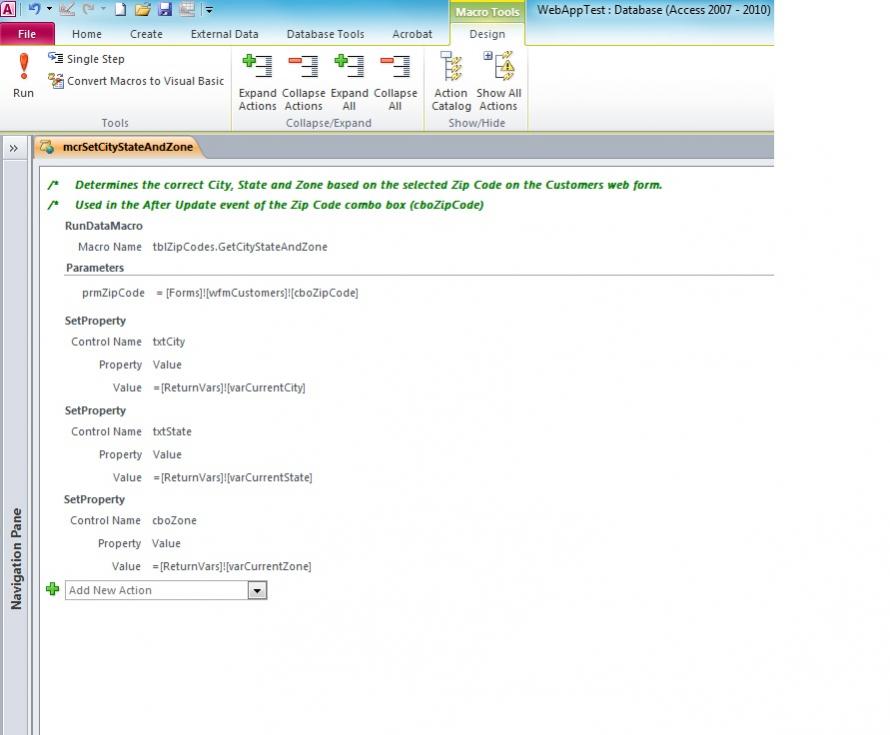The width and height of the screenshot is (890, 735).
Task: Click the macro icon on document tab
Action: point(48,147)
